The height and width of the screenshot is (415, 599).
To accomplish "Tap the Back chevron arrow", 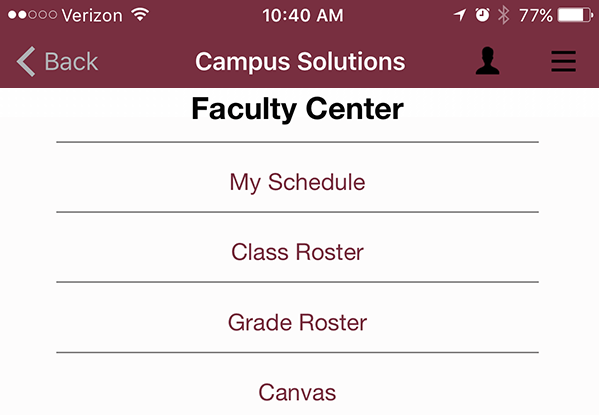I will coord(26,62).
